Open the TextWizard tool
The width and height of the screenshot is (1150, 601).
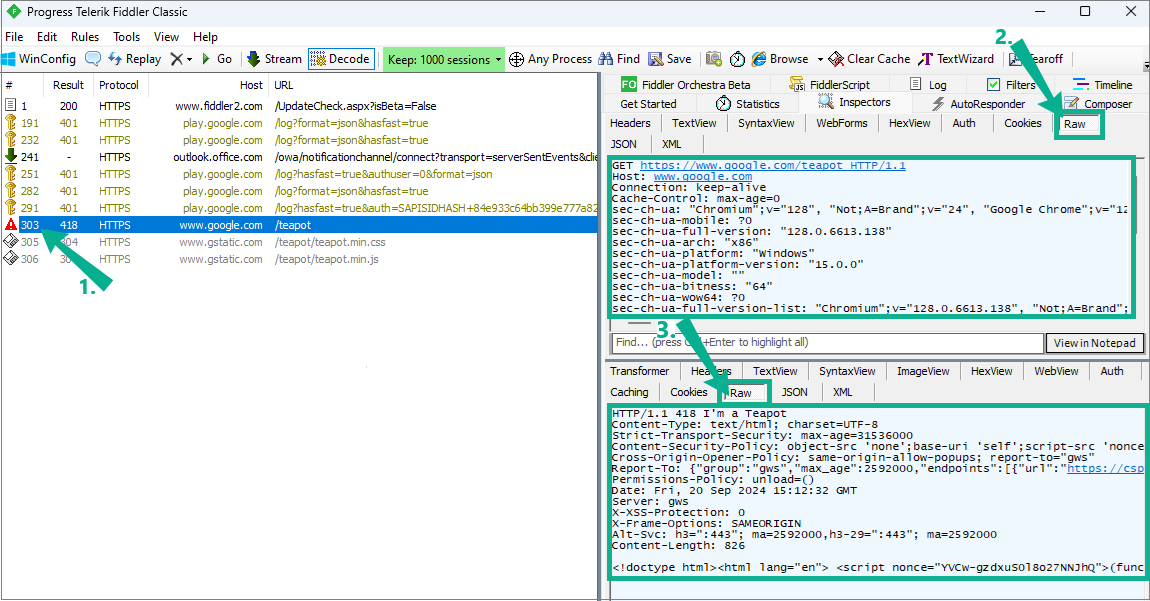pyautogui.click(x=956, y=59)
